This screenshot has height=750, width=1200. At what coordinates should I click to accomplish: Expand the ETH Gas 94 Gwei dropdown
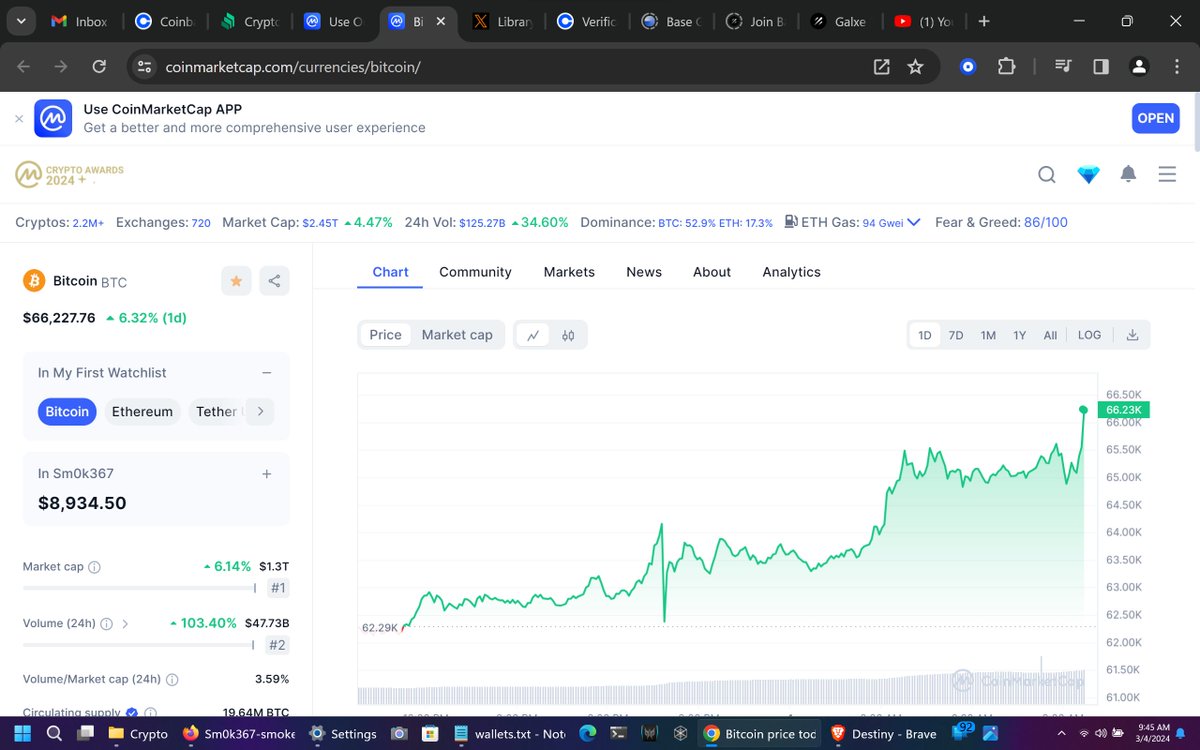[912, 223]
